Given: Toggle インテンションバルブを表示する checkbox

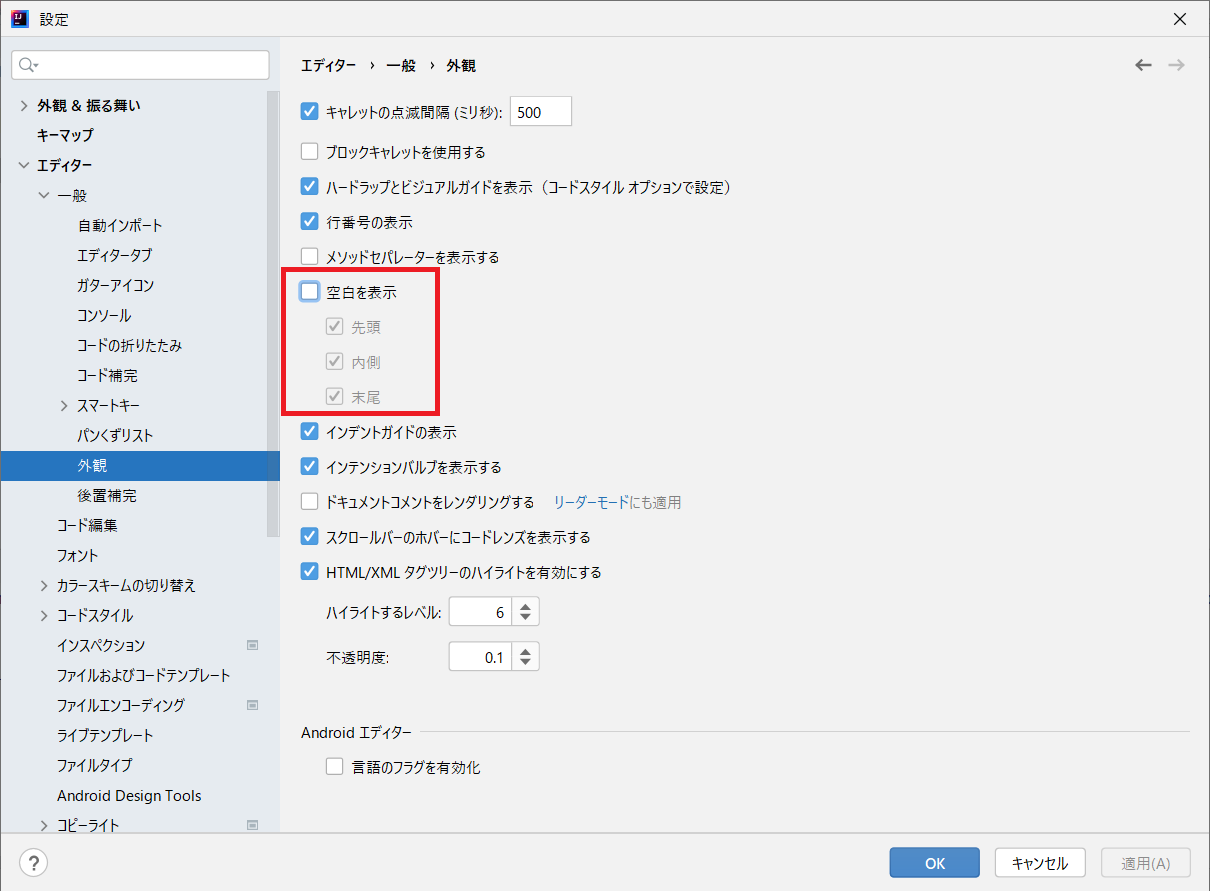Looking at the screenshot, I should (310, 467).
